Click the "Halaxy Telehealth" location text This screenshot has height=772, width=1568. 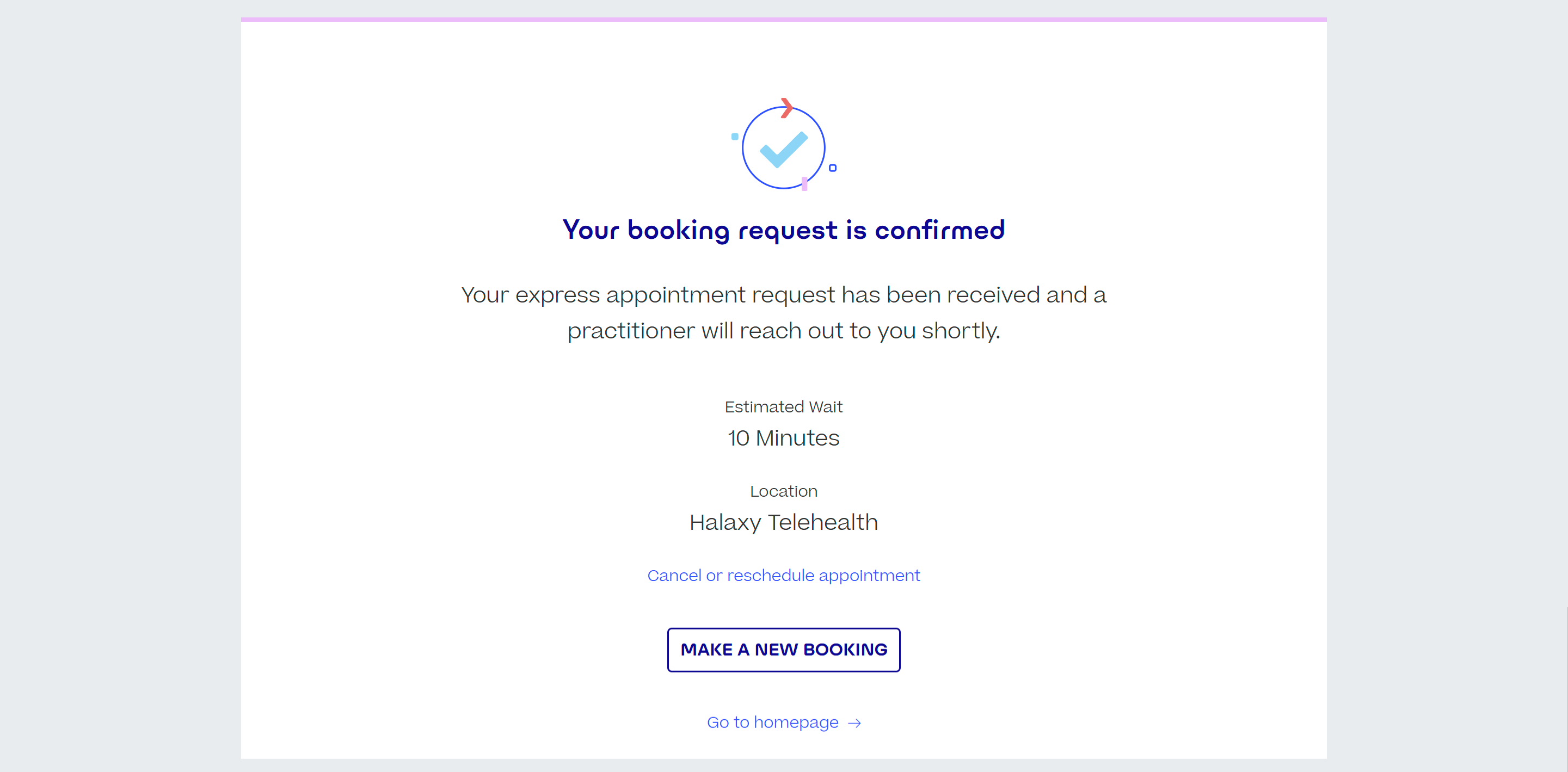click(x=783, y=522)
